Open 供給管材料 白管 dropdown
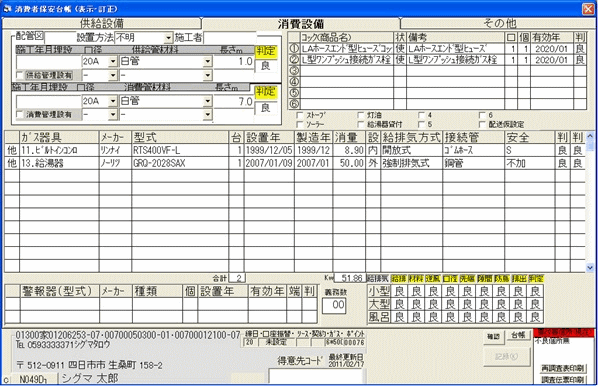This screenshot has height=386, width=598. (207, 61)
